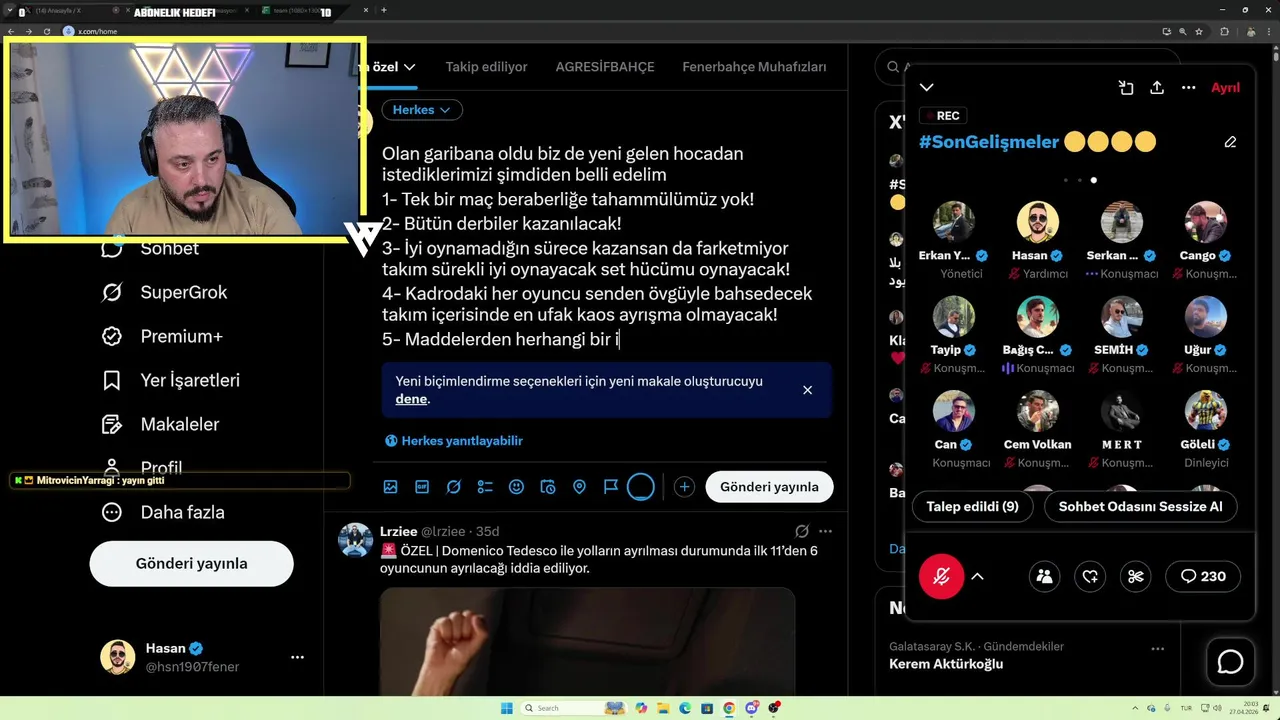1280x720 pixels.
Task: Open Lrziee profile avatar in feed
Action: (355, 539)
